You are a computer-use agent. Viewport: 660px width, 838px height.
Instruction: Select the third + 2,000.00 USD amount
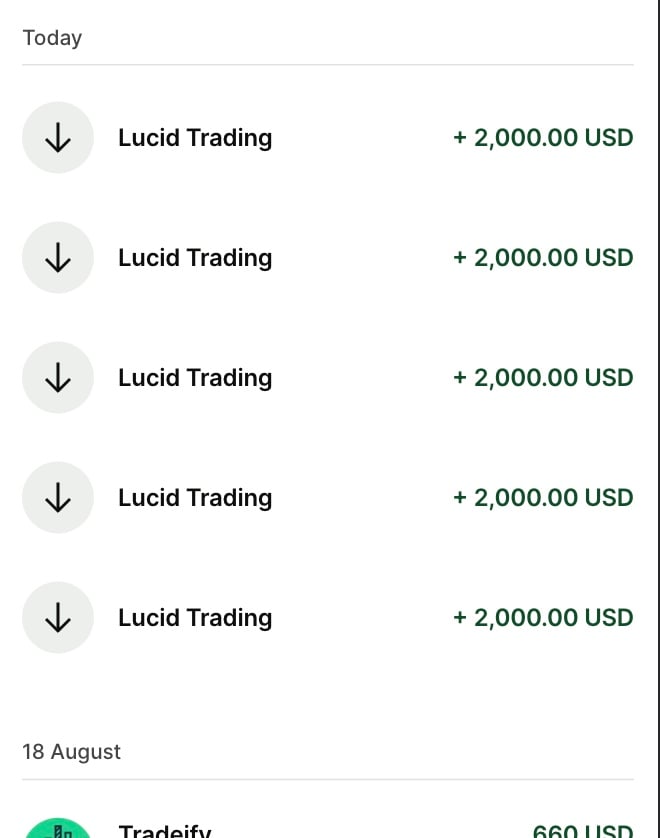[x=543, y=378]
